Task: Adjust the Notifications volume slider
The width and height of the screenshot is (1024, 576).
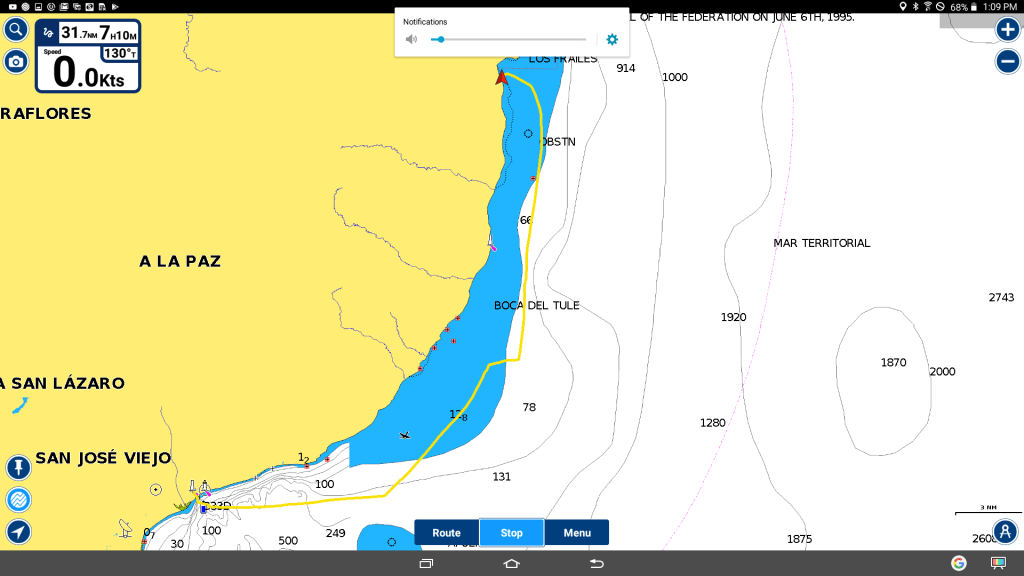Action: tap(440, 40)
